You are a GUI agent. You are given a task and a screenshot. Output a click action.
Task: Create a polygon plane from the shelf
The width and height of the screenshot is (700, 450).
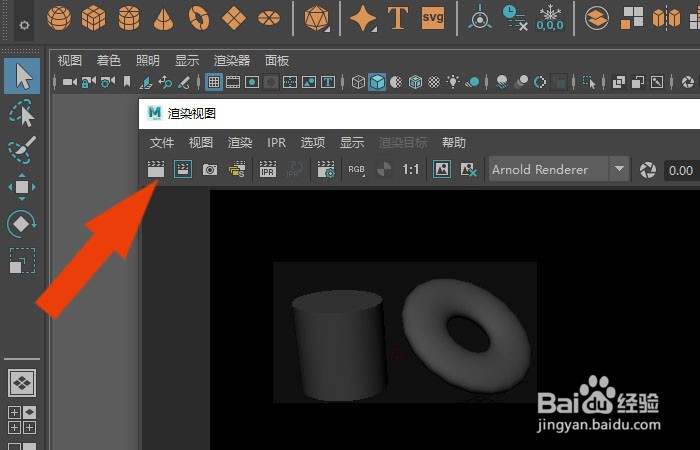tap(234, 18)
